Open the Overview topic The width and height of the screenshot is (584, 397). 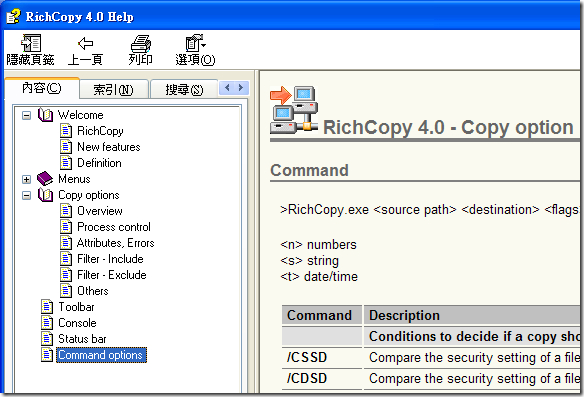pyautogui.click(x=99, y=211)
